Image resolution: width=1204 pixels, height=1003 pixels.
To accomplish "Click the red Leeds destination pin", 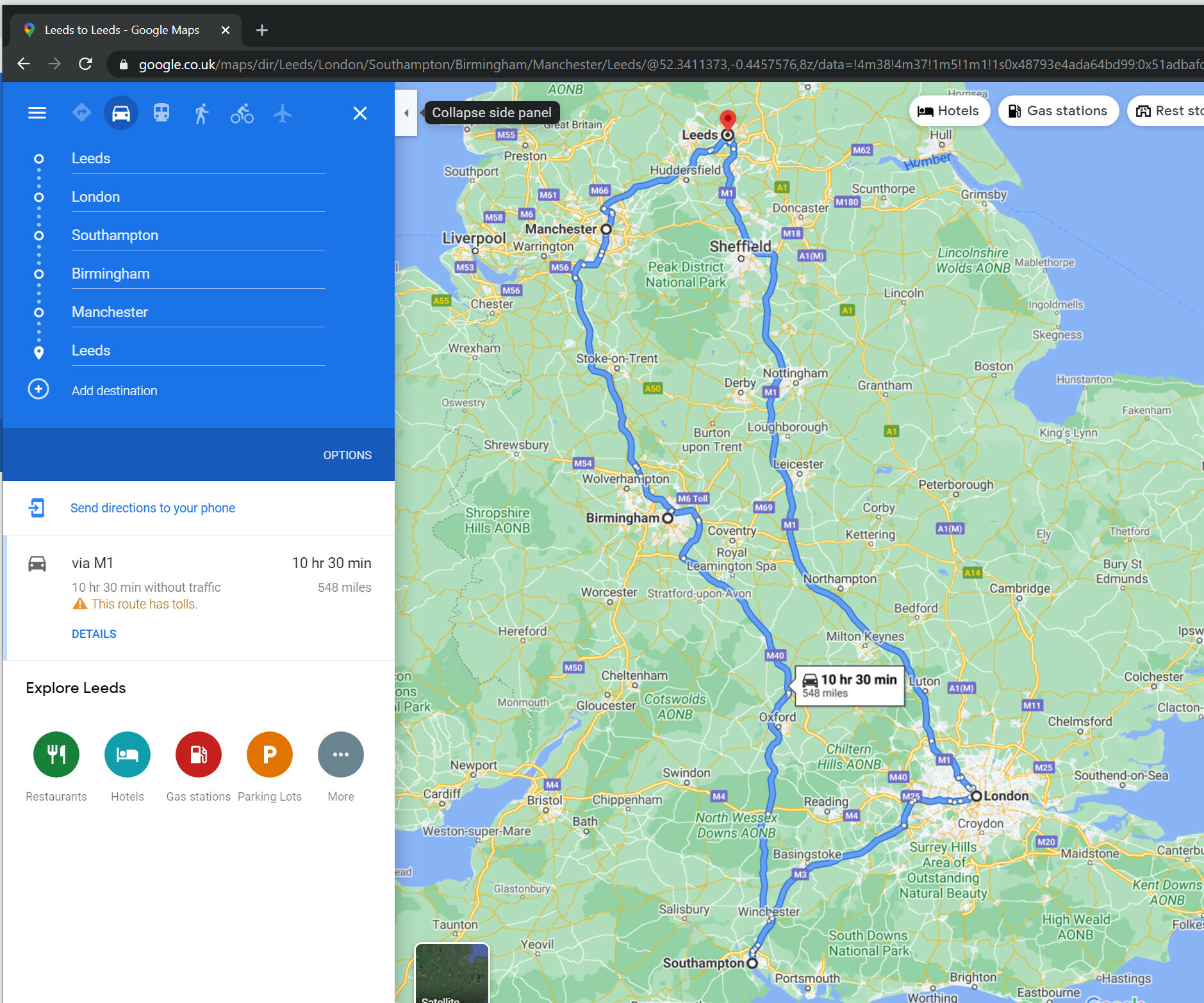I will click(727, 120).
